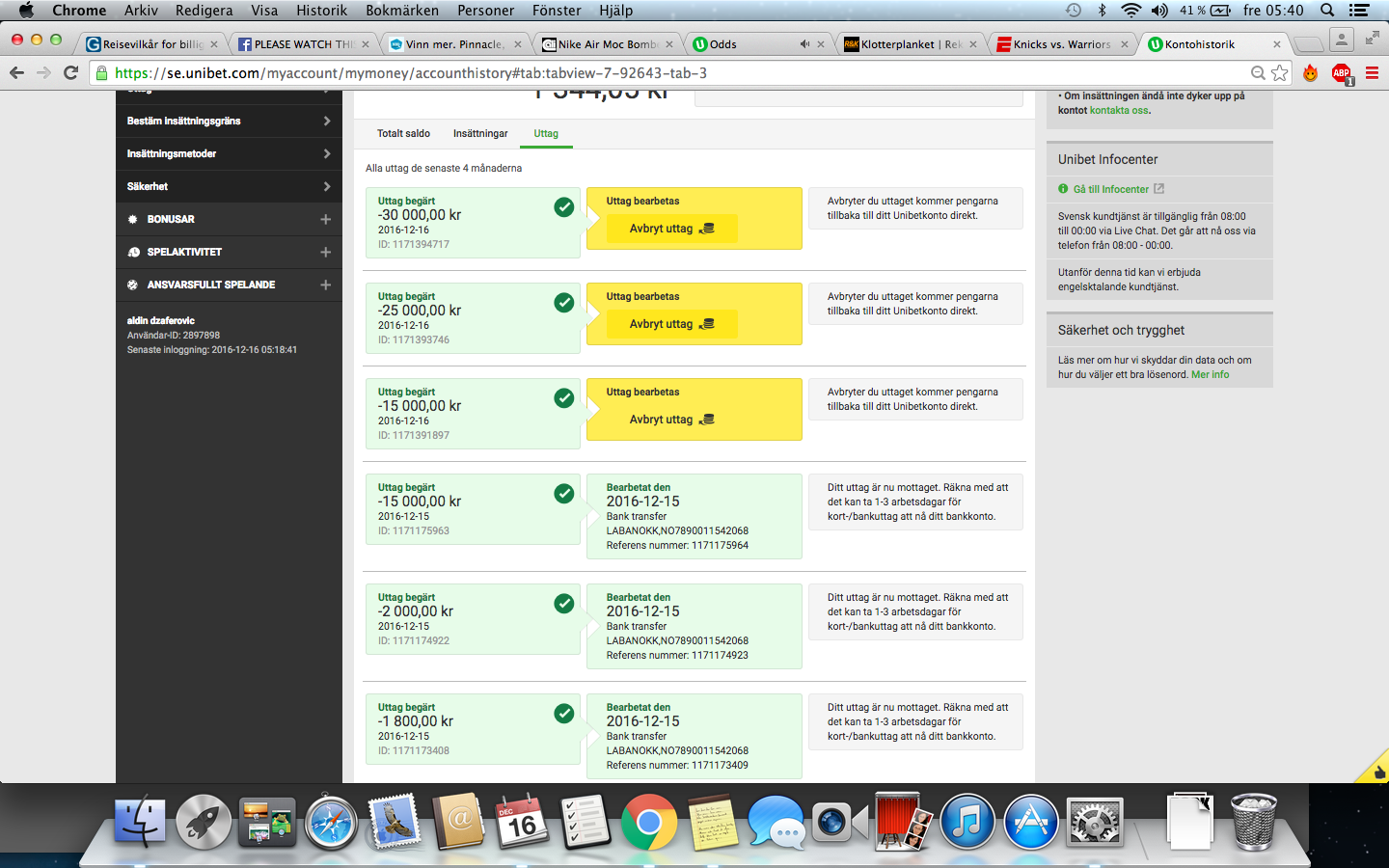Cancel the -30 000,00 kr withdrawal
Screen dimensions: 1389x868
(671, 229)
